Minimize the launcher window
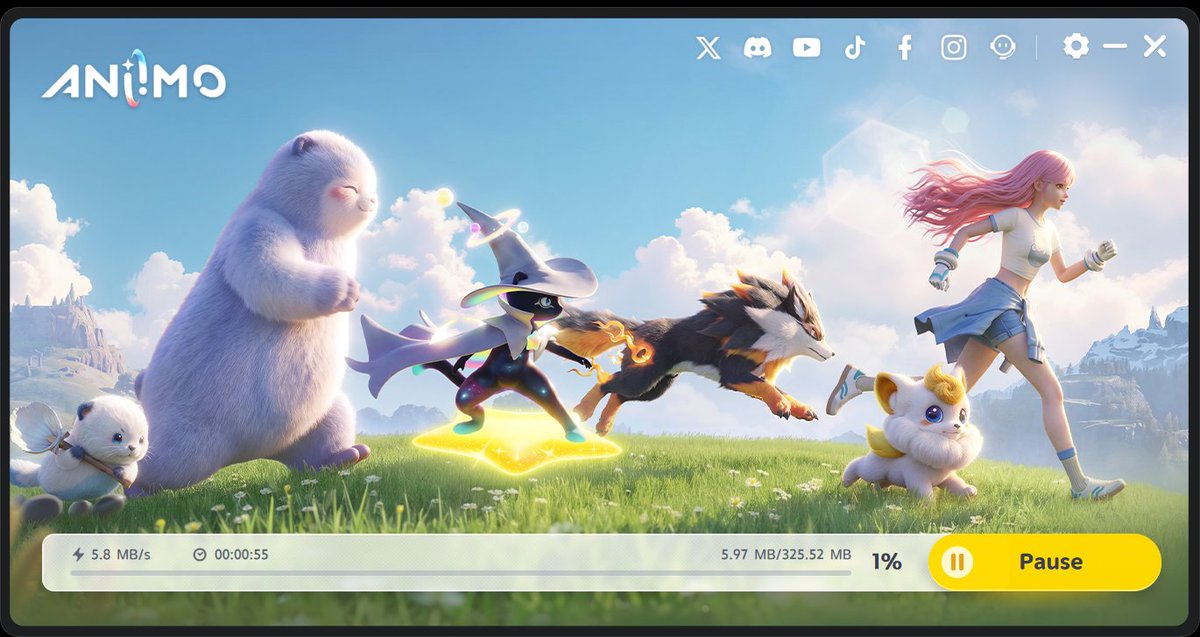The width and height of the screenshot is (1200, 637). tap(1115, 46)
